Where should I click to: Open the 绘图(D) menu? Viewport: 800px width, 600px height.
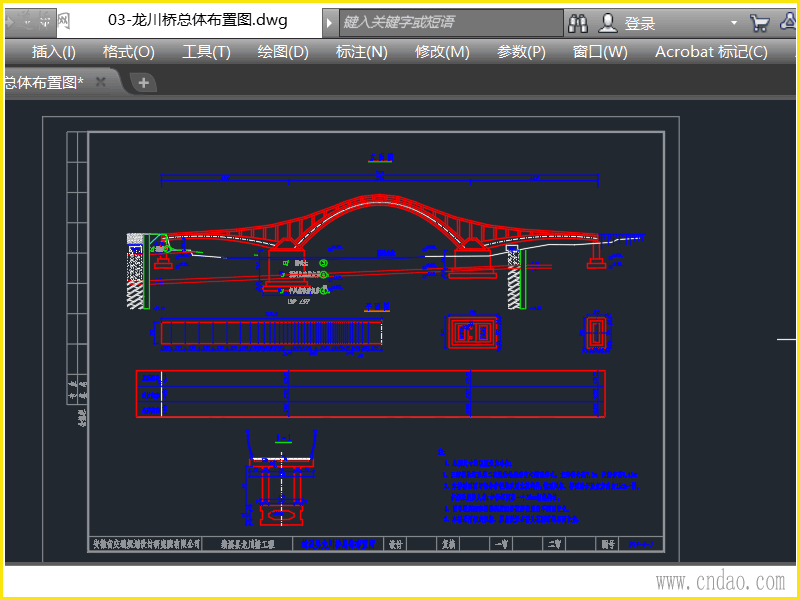283,52
